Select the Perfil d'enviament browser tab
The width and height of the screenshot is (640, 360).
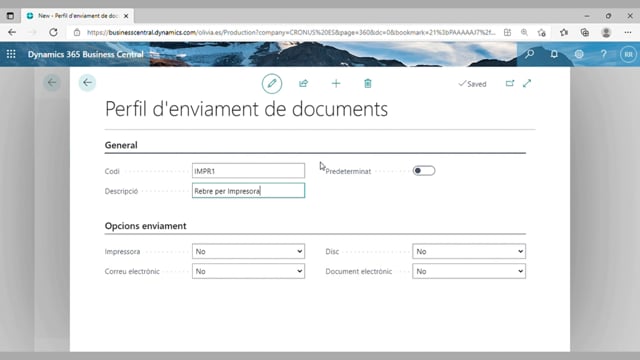78,16
